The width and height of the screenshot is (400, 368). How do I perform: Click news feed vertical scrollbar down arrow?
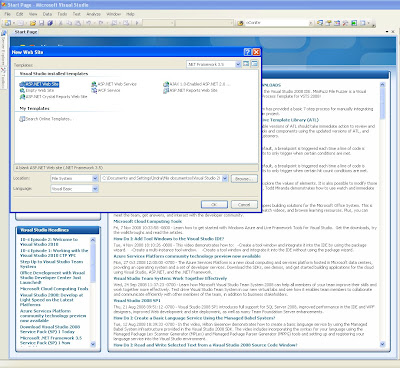tap(382, 344)
